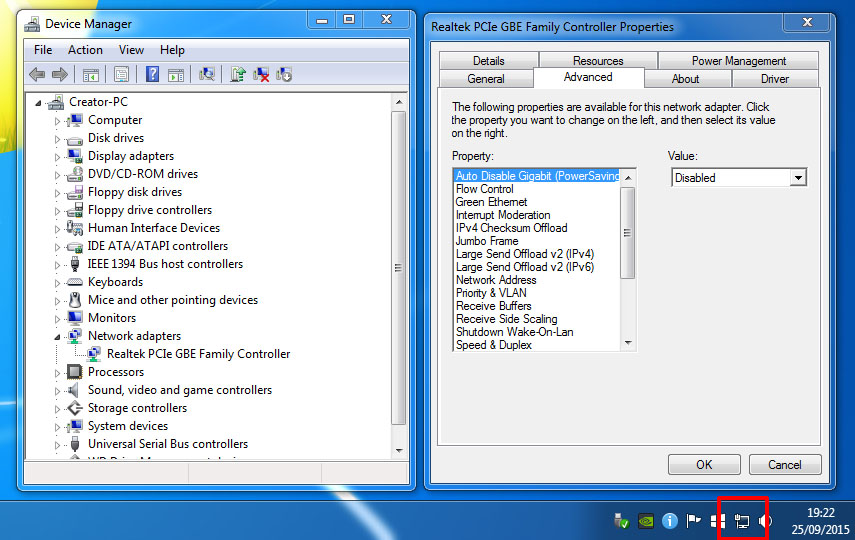Select the Shutdown Wake-On-Lan property
Image resolution: width=855 pixels, height=540 pixels.
(514, 332)
